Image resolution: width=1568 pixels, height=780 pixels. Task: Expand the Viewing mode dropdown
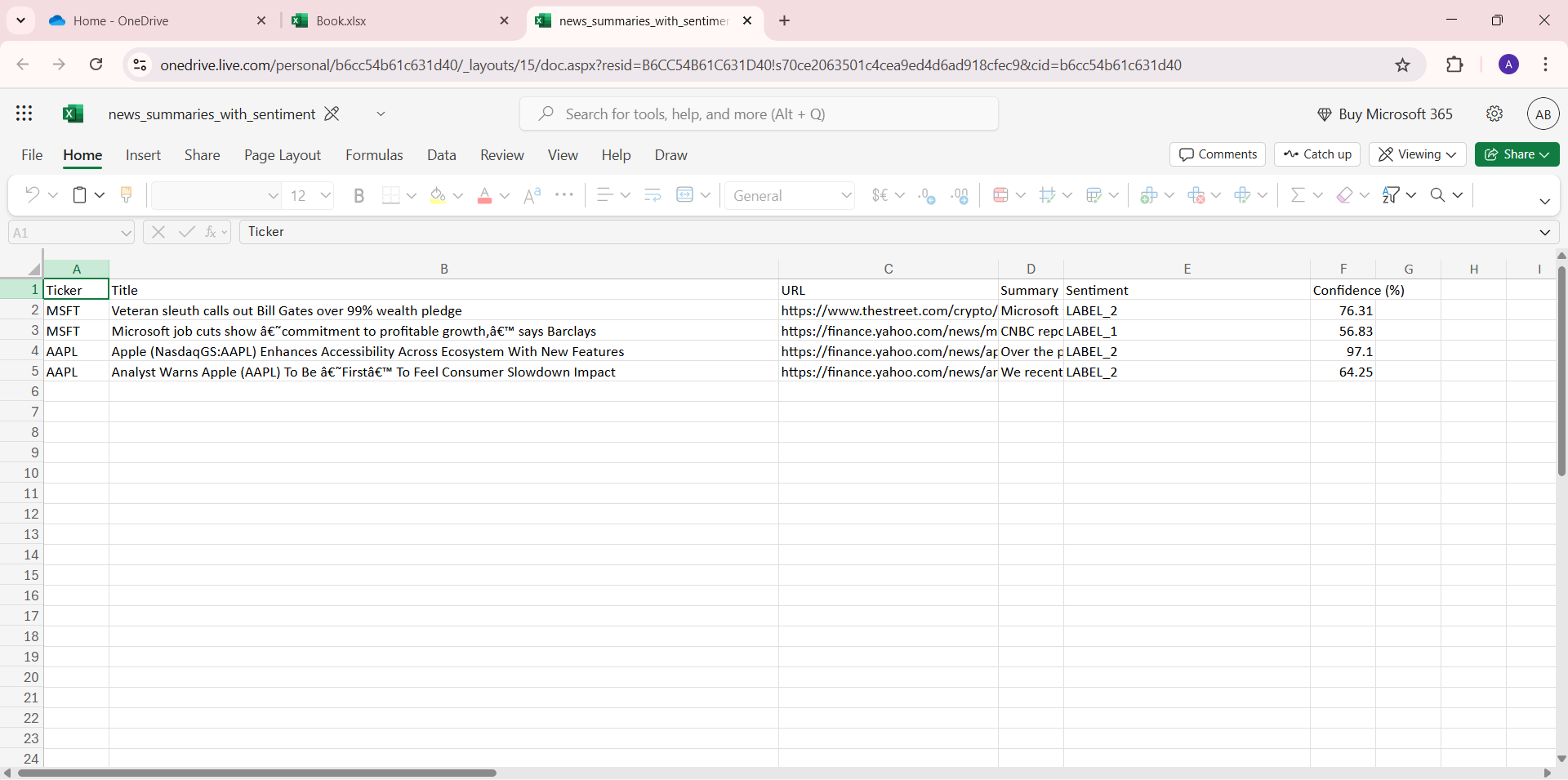coord(1418,154)
